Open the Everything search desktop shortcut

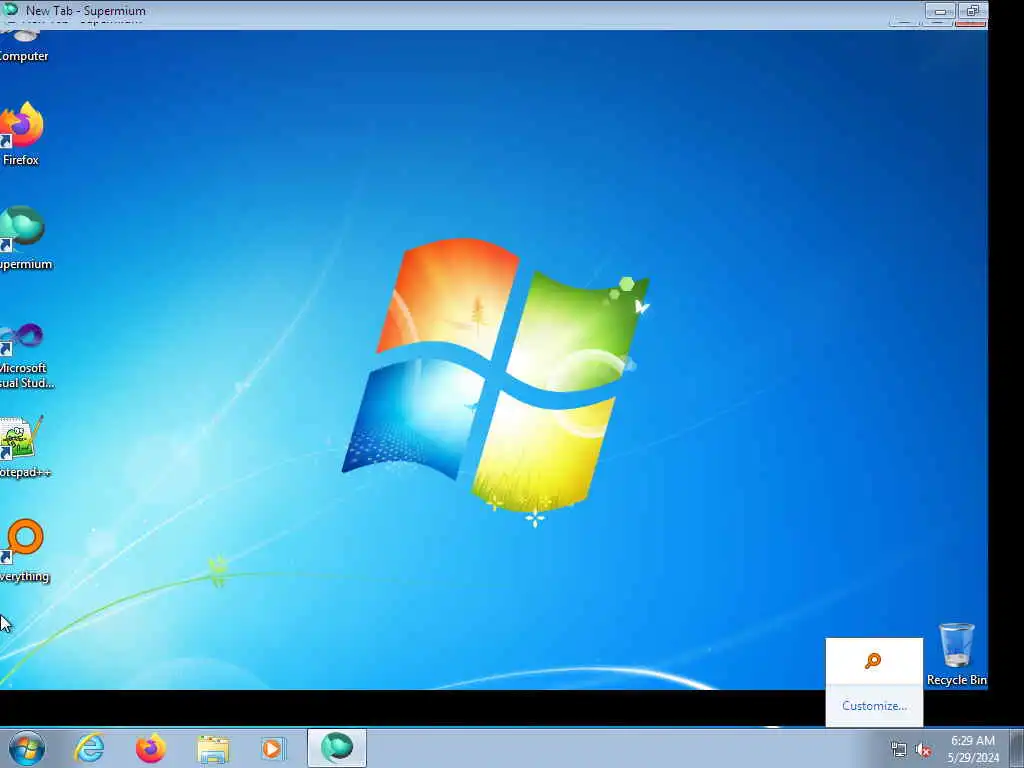24,551
